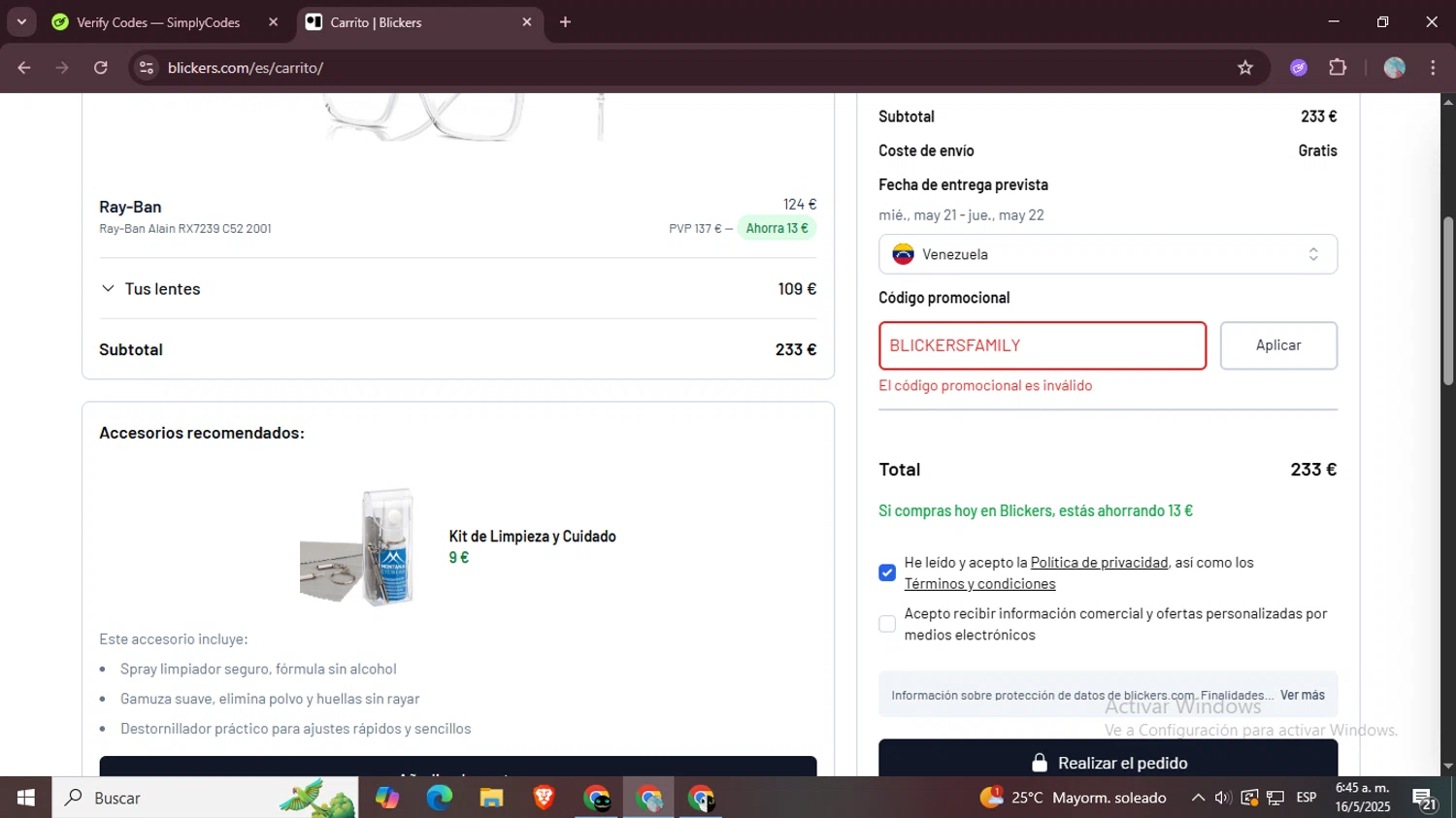Open the Chrome three-dot menu

click(1433, 68)
